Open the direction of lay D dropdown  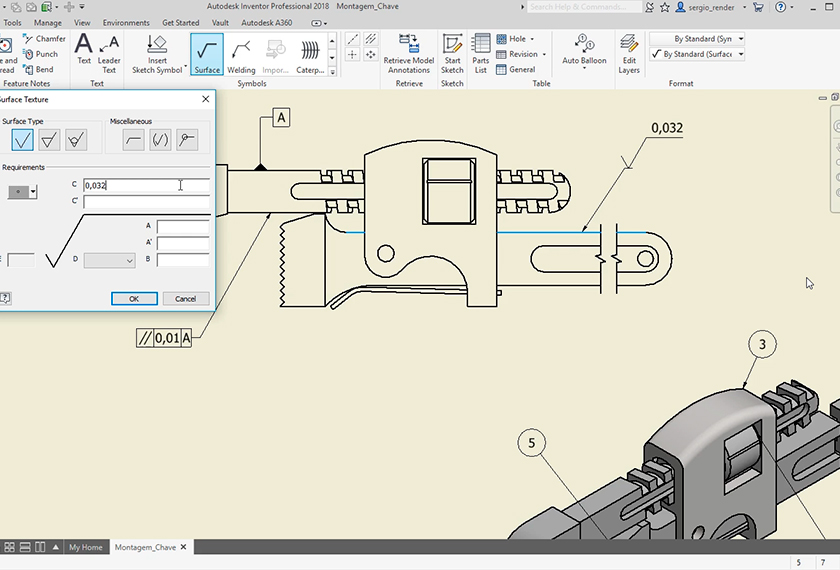tap(110, 260)
